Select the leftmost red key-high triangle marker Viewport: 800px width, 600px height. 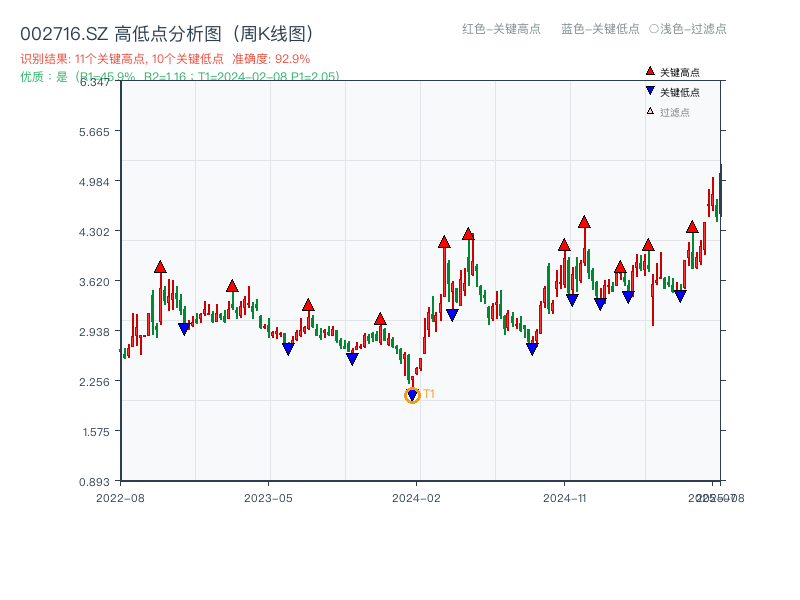coord(160,267)
